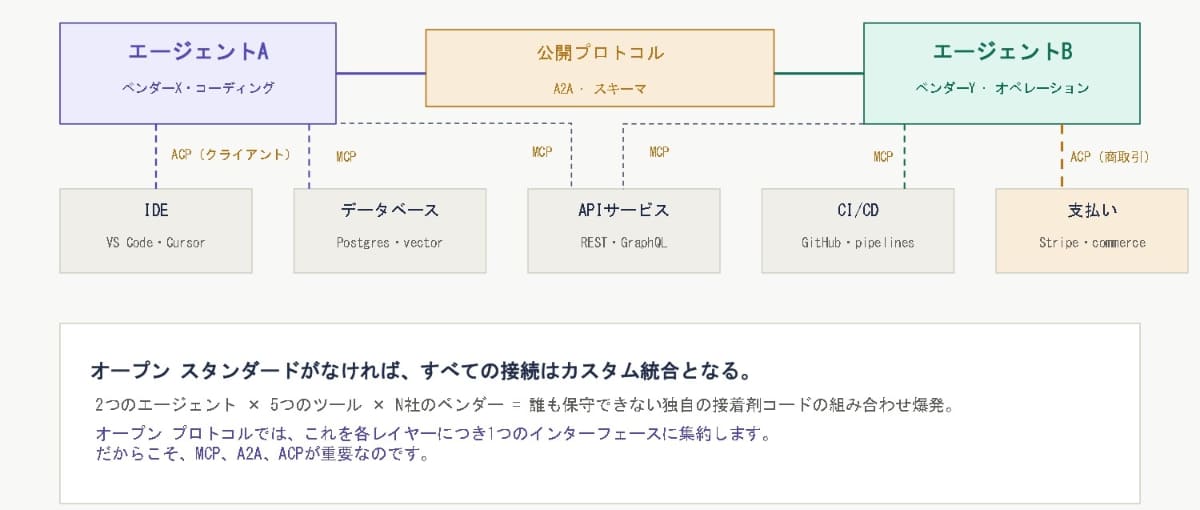The height and width of the screenshot is (510, 1200).
Task: Click the VS Code・Cursor text
Action: coord(156,243)
